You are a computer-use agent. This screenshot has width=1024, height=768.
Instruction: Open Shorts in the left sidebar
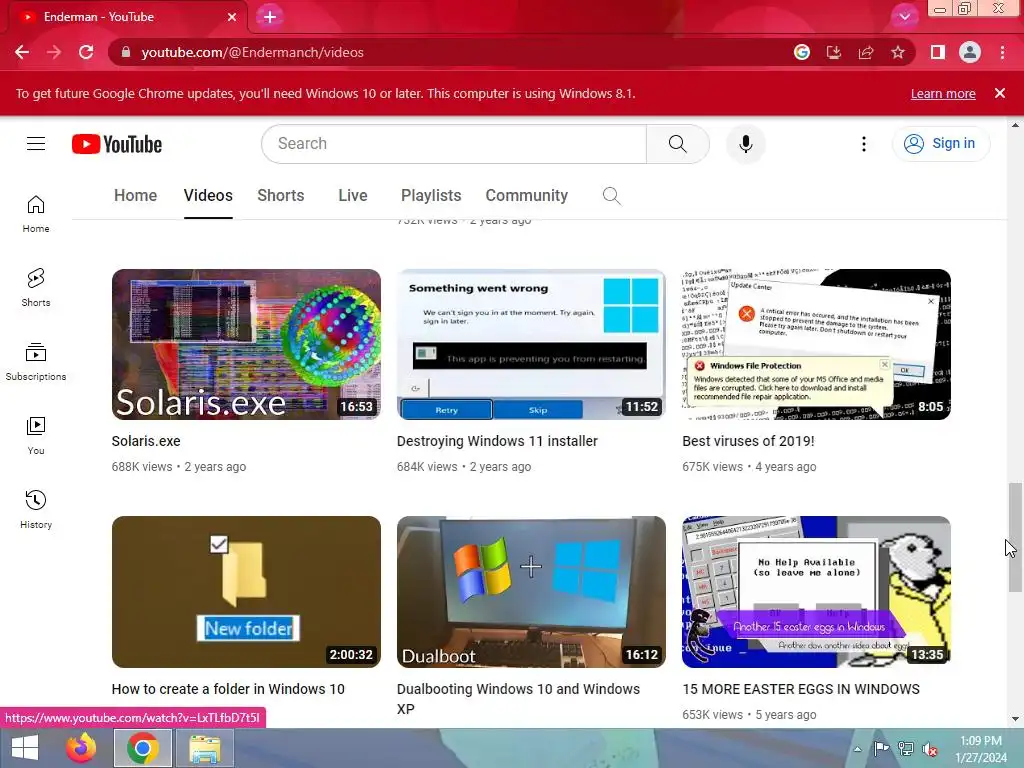click(36, 288)
